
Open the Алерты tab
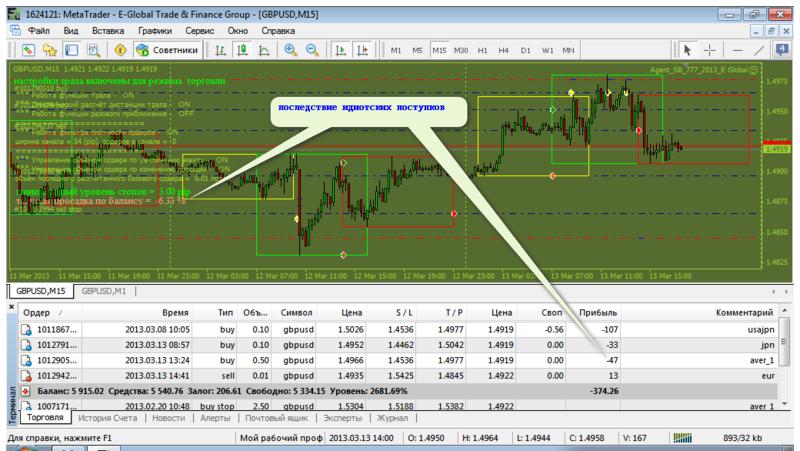click(x=215, y=418)
